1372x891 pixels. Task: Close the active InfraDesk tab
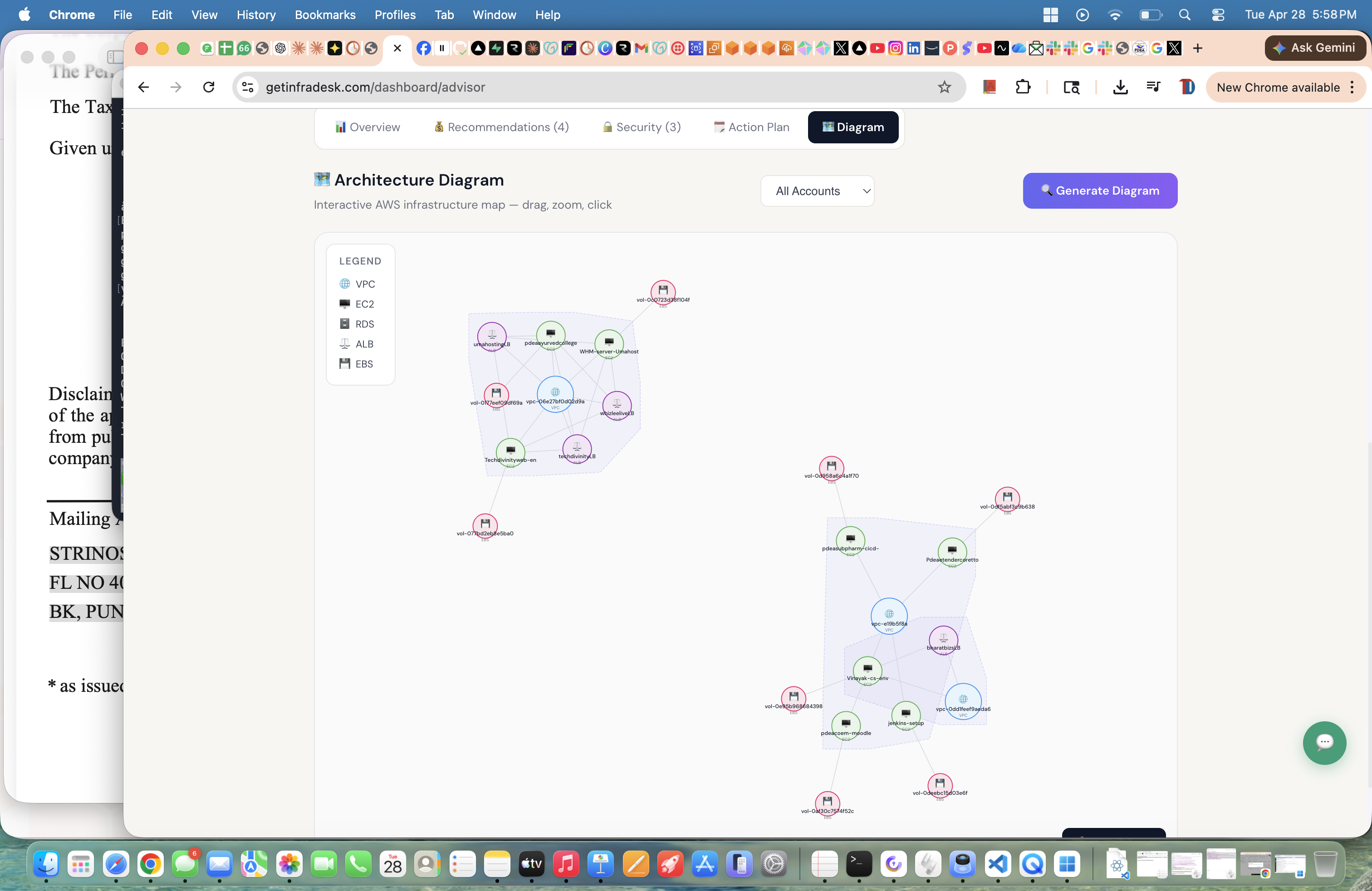pos(397,49)
